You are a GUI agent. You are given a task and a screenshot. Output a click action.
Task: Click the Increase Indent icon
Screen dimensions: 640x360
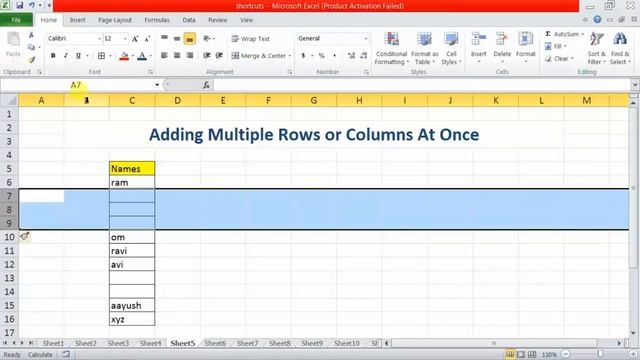coord(219,56)
